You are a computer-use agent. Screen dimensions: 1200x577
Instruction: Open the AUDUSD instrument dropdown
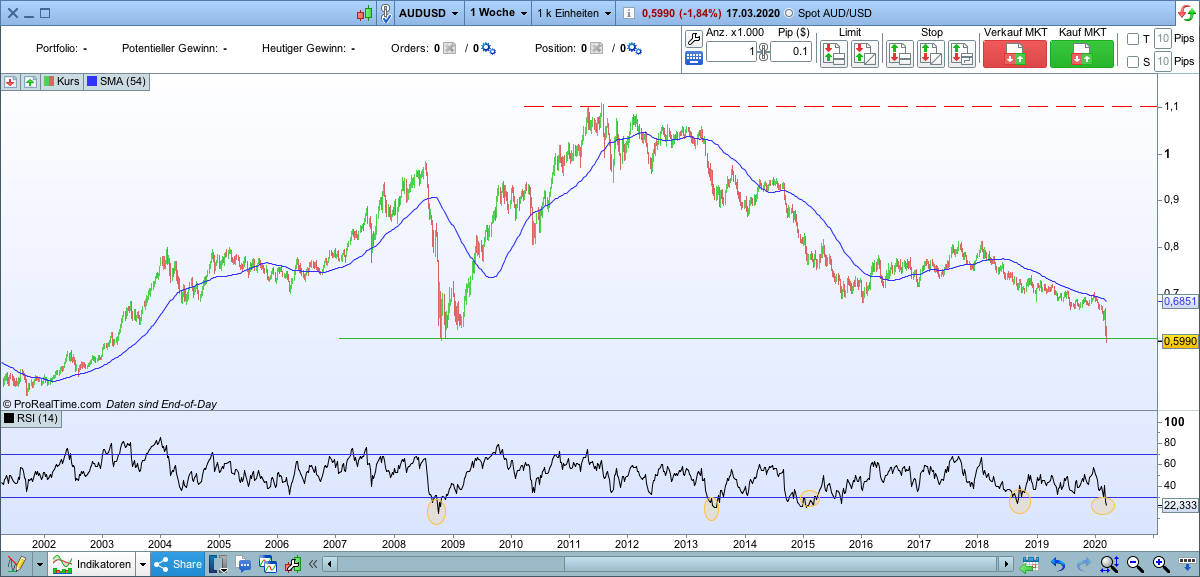pyautogui.click(x=456, y=13)
